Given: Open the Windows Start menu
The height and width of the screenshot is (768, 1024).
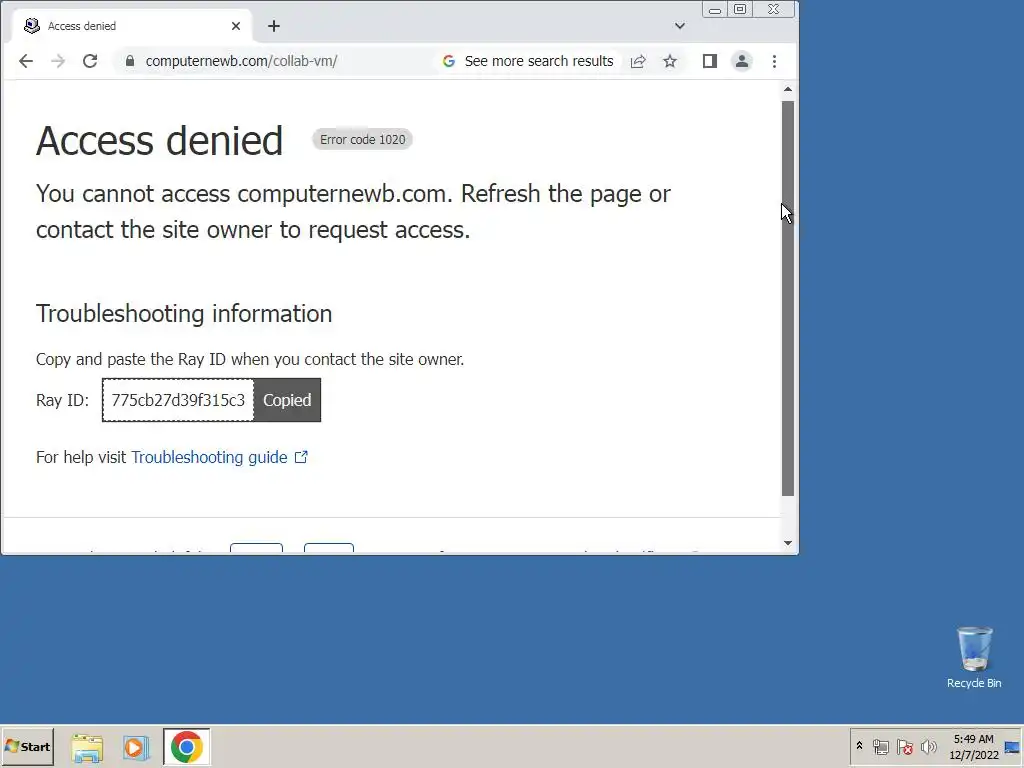Looking at the screenshot, I should click(x=27, y=746).
